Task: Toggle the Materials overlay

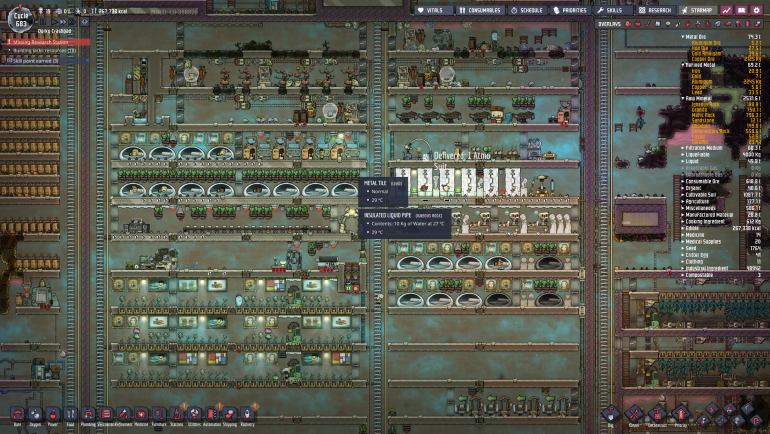Action: [658, 24]
